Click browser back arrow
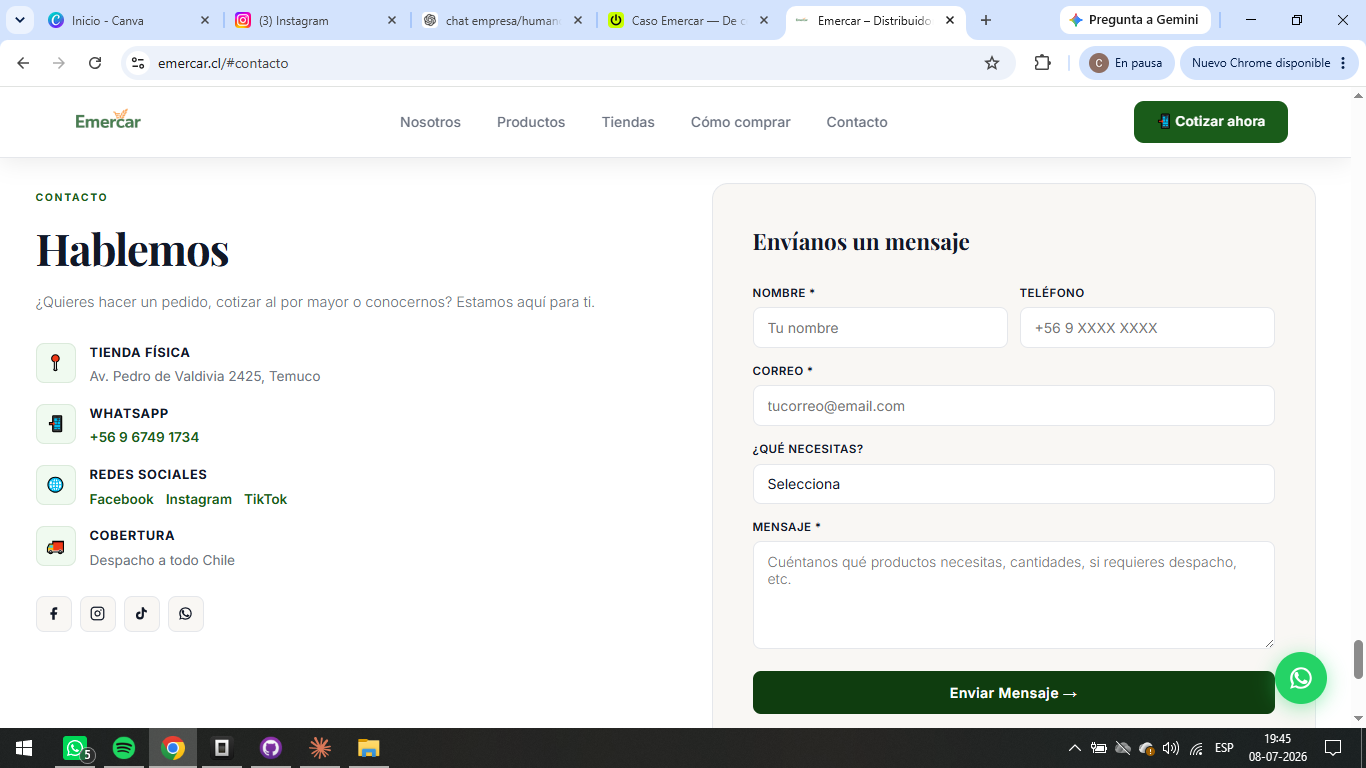This screenshot has height=768, width=1366. (x=23, y=63)
